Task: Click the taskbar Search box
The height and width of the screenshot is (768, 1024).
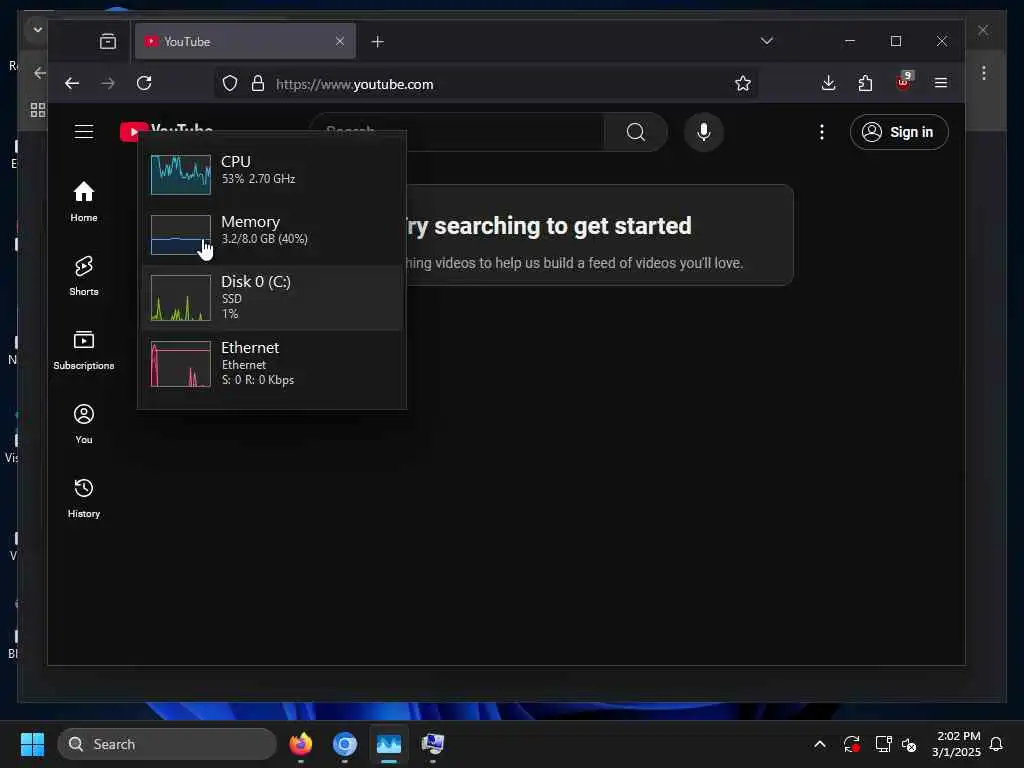Action: [167, 744]
